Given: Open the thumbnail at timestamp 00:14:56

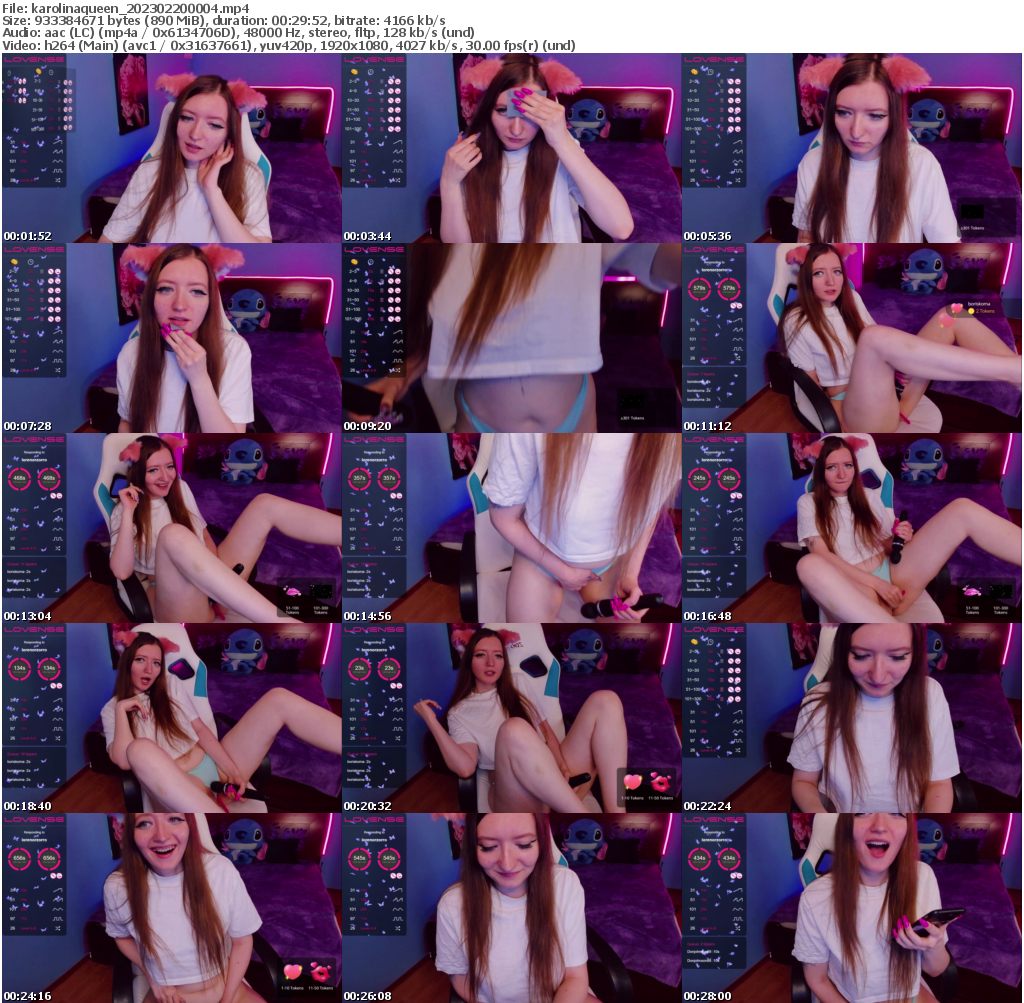Looking at the screenshot, I should [x=511, y=520].
